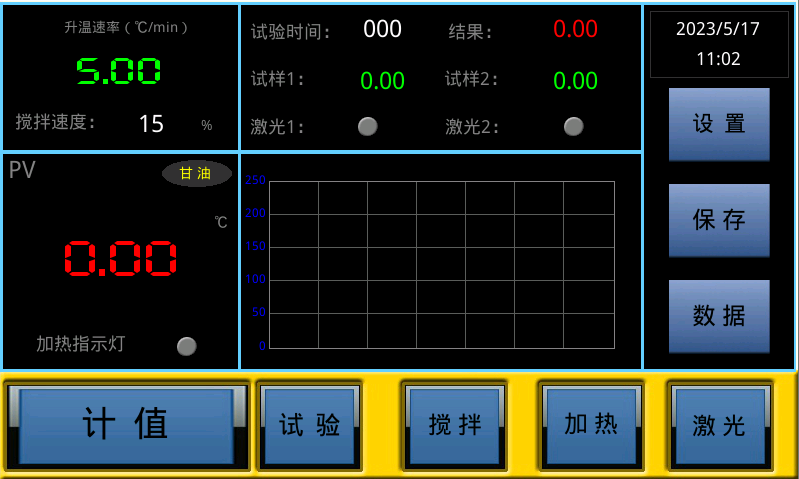Start the test with 试验 button
This screenshot has height=479, width=799.
[309, 426]
